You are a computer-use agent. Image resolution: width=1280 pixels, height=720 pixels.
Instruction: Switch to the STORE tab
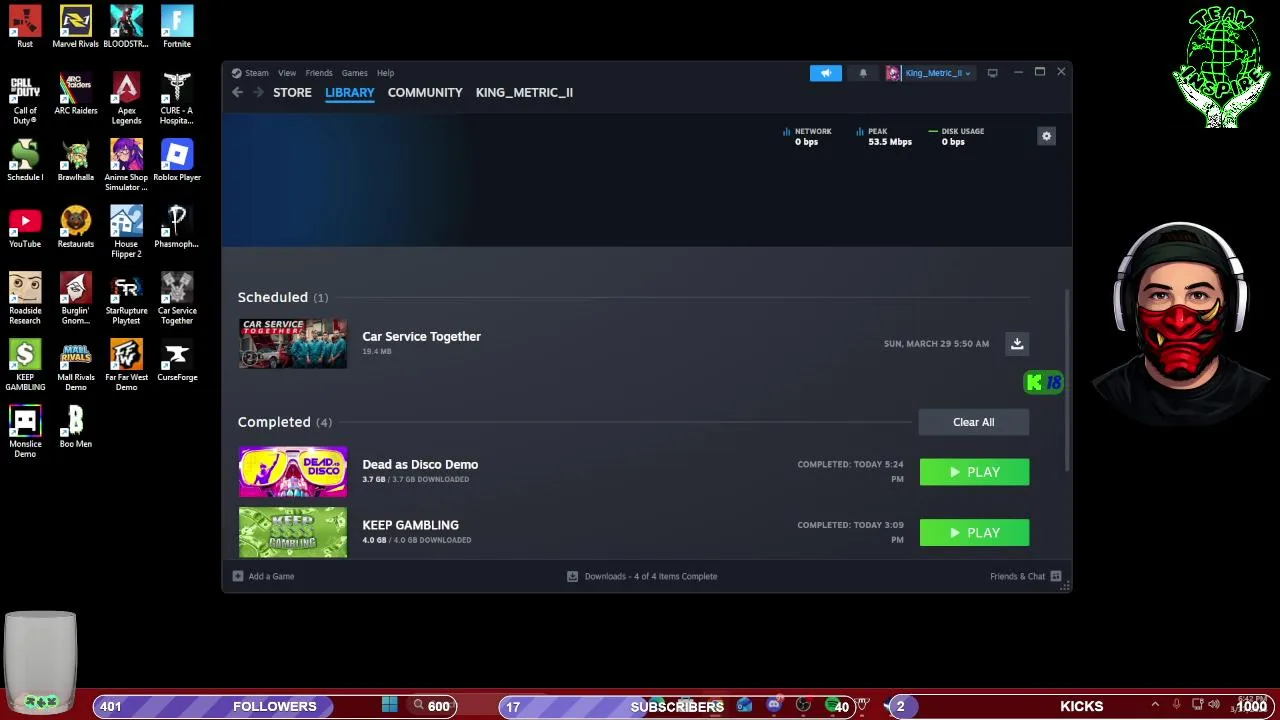click(292, 92)
